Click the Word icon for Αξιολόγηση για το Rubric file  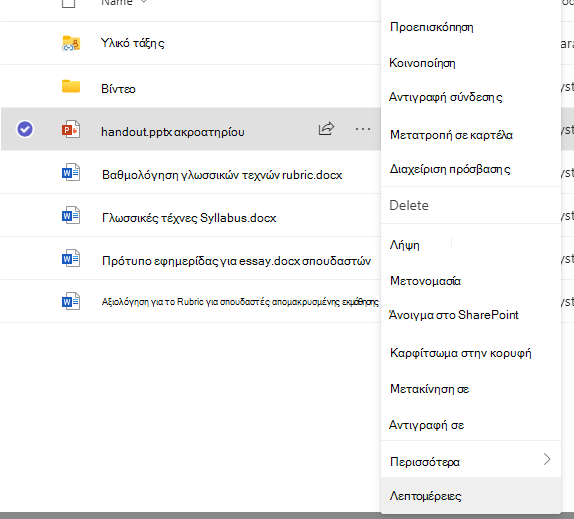71,302
